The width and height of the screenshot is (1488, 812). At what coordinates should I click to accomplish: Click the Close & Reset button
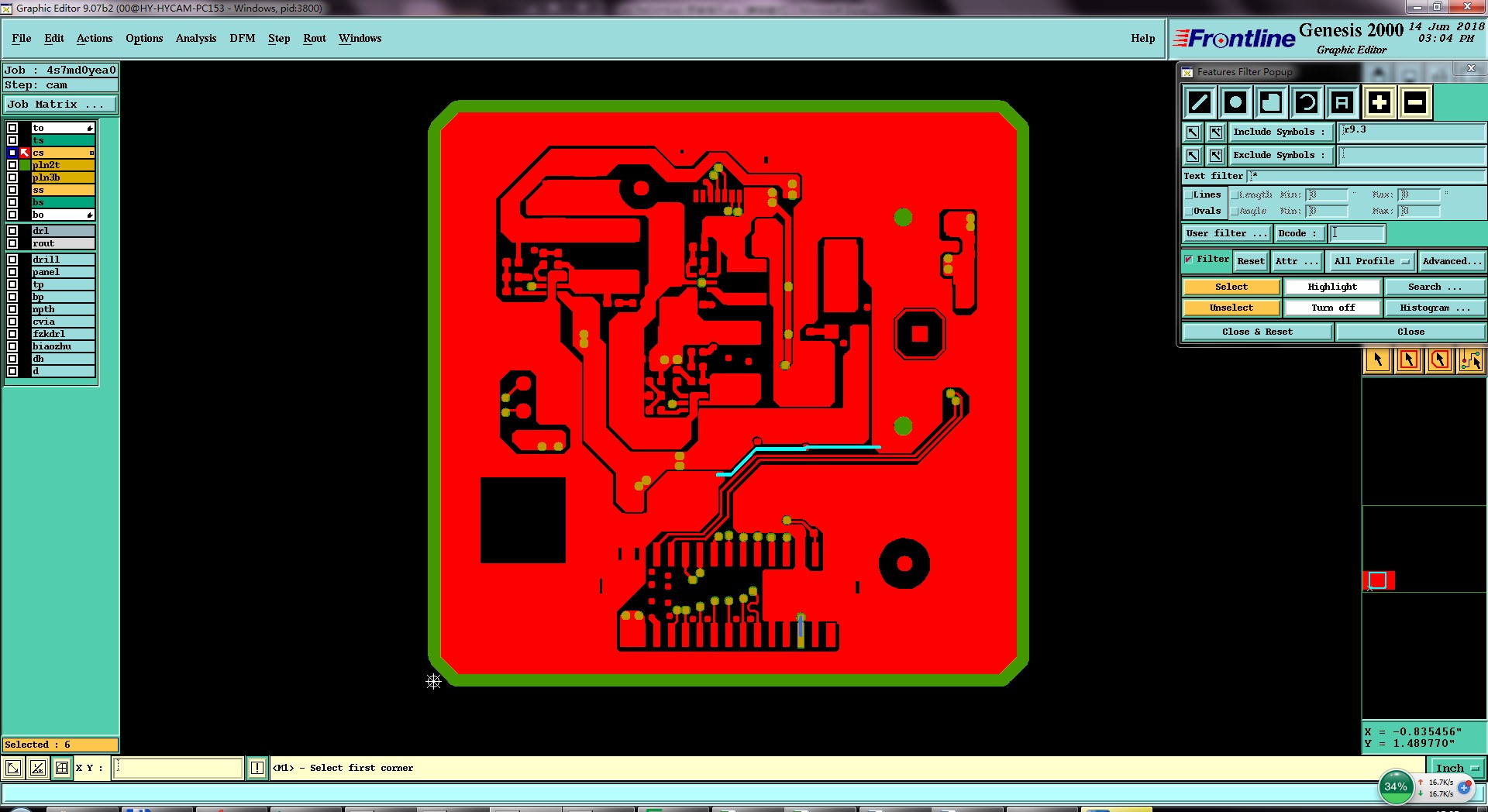pos(1257,332)
